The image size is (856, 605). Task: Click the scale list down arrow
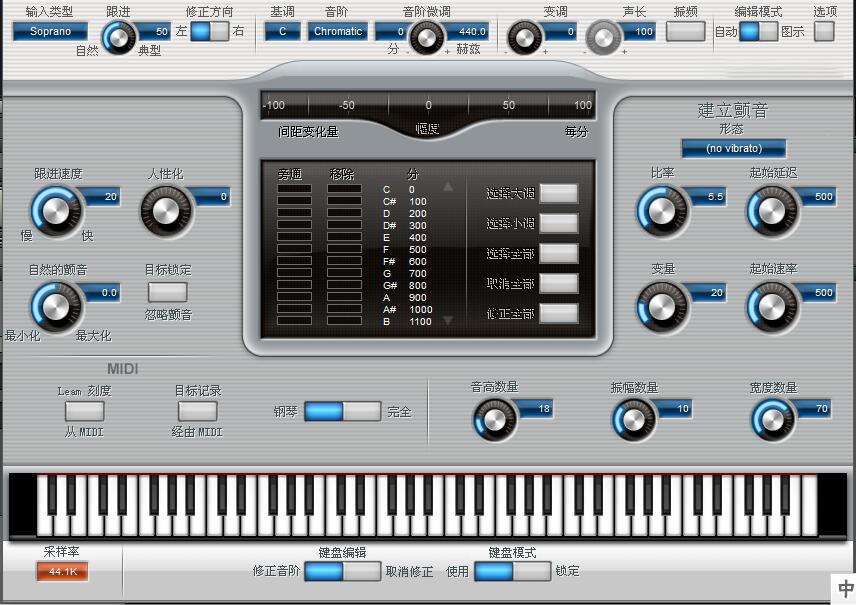click(448, 321)
